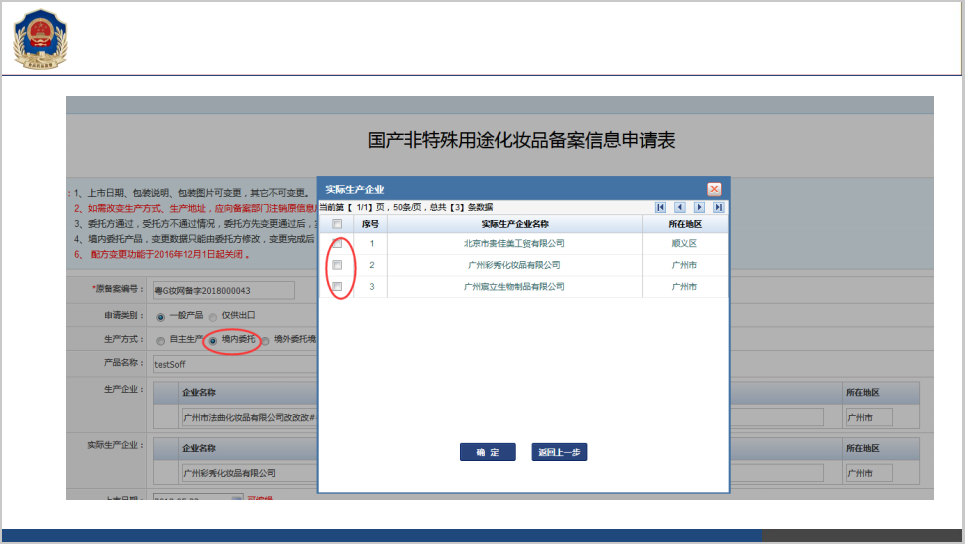
Task: Check the row 3 广州宸立生物制品有限公司 checkbox
Action: (x=337, y=287)
